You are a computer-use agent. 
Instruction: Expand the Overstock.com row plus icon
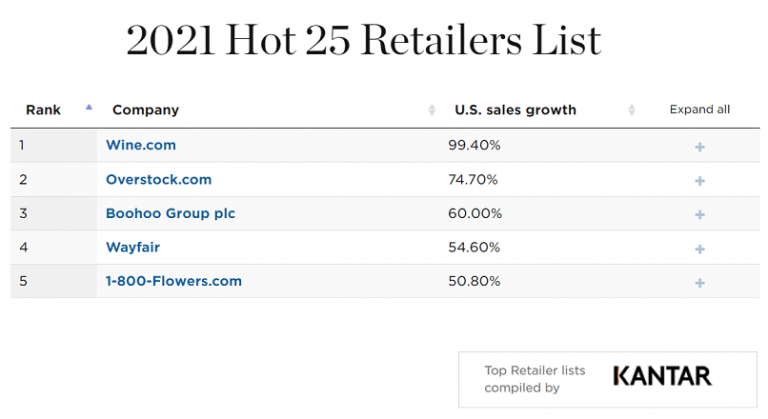point(699,181)
